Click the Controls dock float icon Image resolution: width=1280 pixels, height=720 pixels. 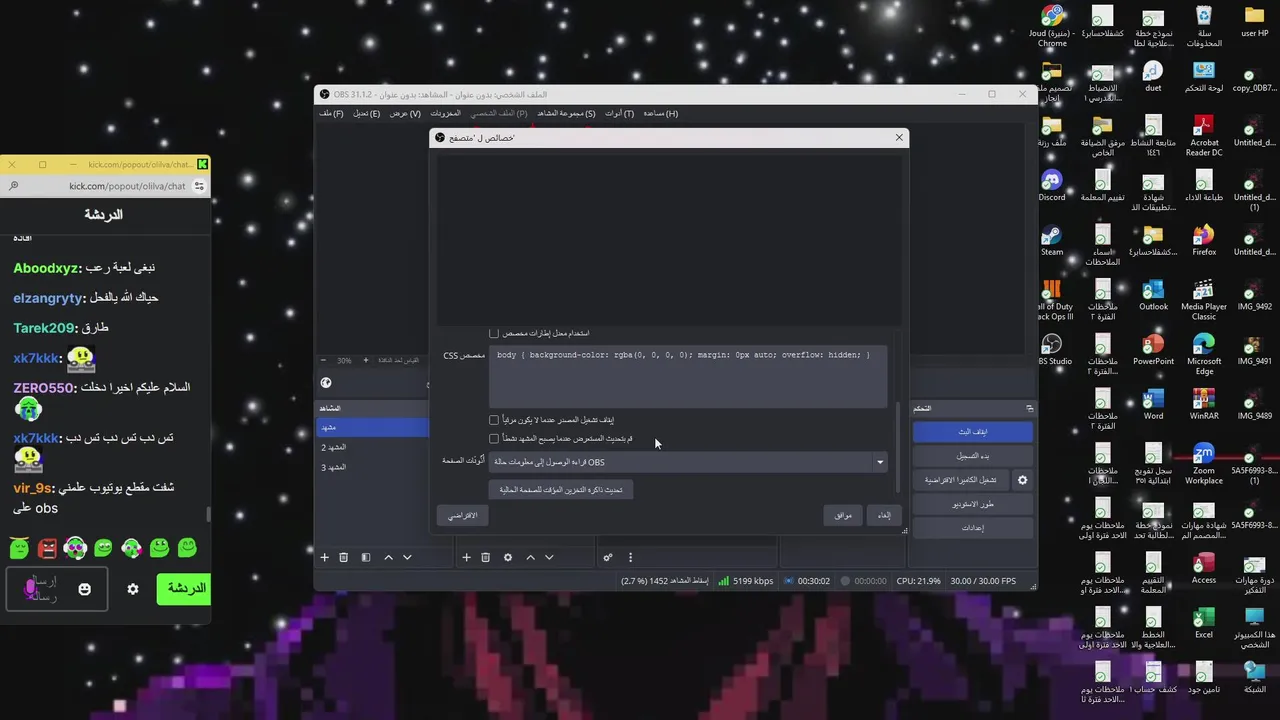pyautogui.click(x=1029, y=408)
